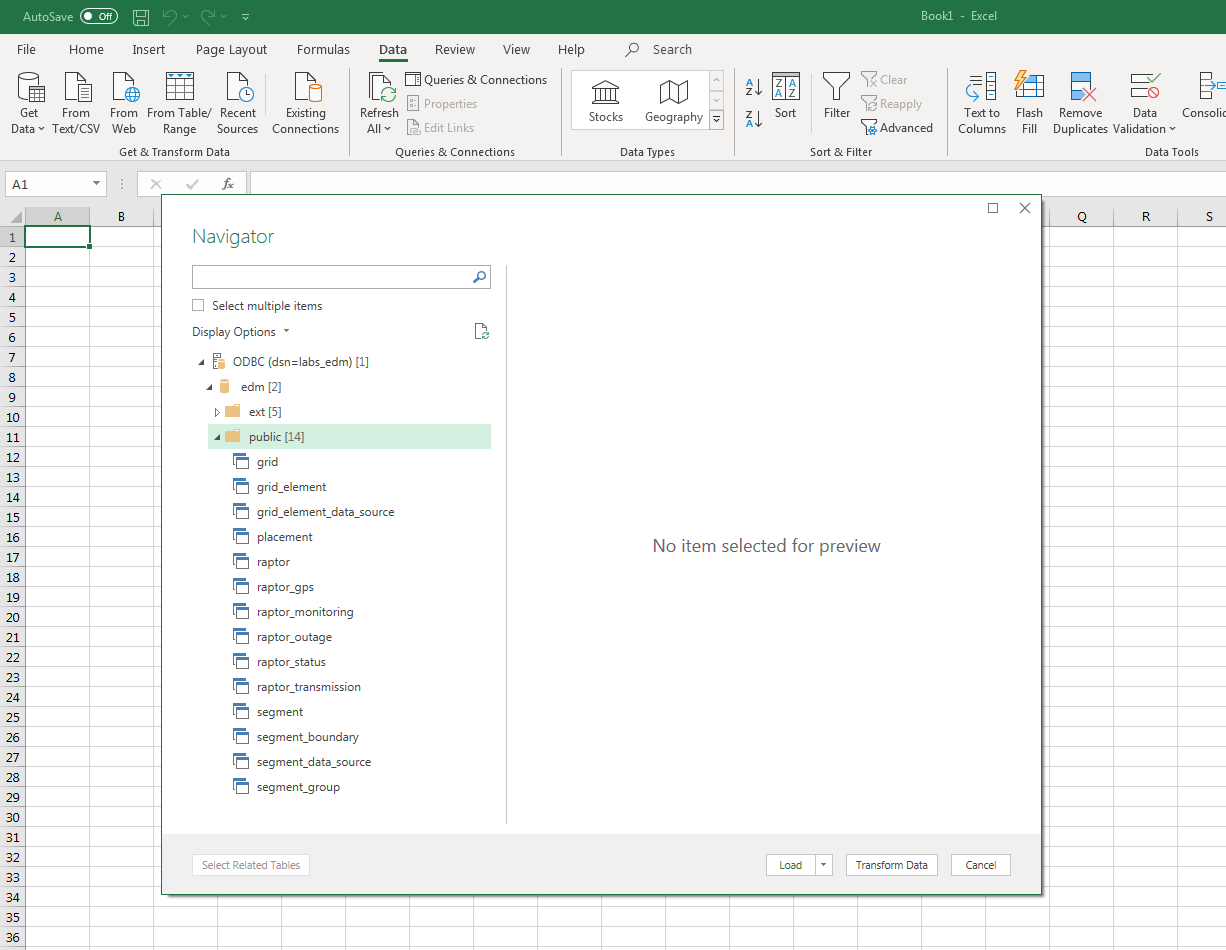Refresh the Navigator list
This screenshot has height=950, width=1226.
482,332
